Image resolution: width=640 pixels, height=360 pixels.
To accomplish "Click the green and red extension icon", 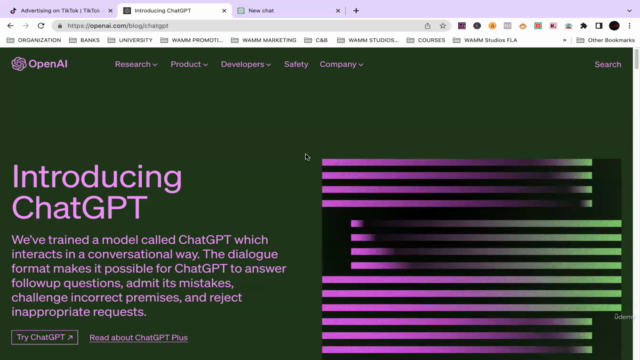I will [x=538, y=26].
